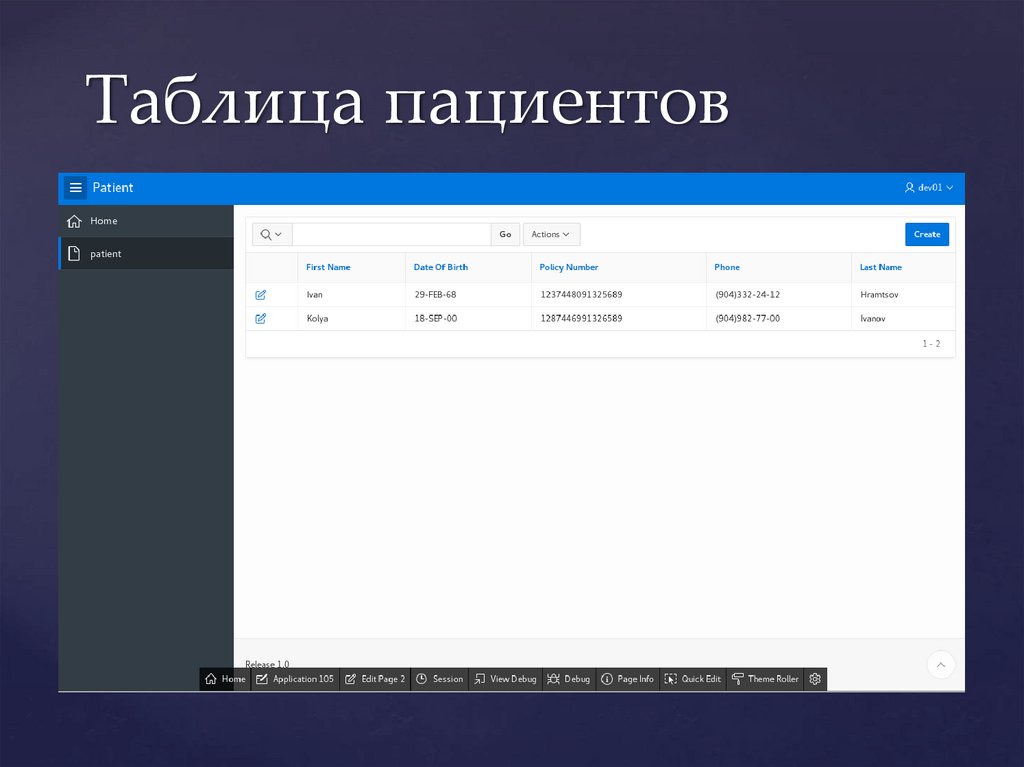Click the edit pencil icon for Ivan's row
The width and height of the screenshot is (1024, 767).
pyautogui.click(x=262, y=294)
